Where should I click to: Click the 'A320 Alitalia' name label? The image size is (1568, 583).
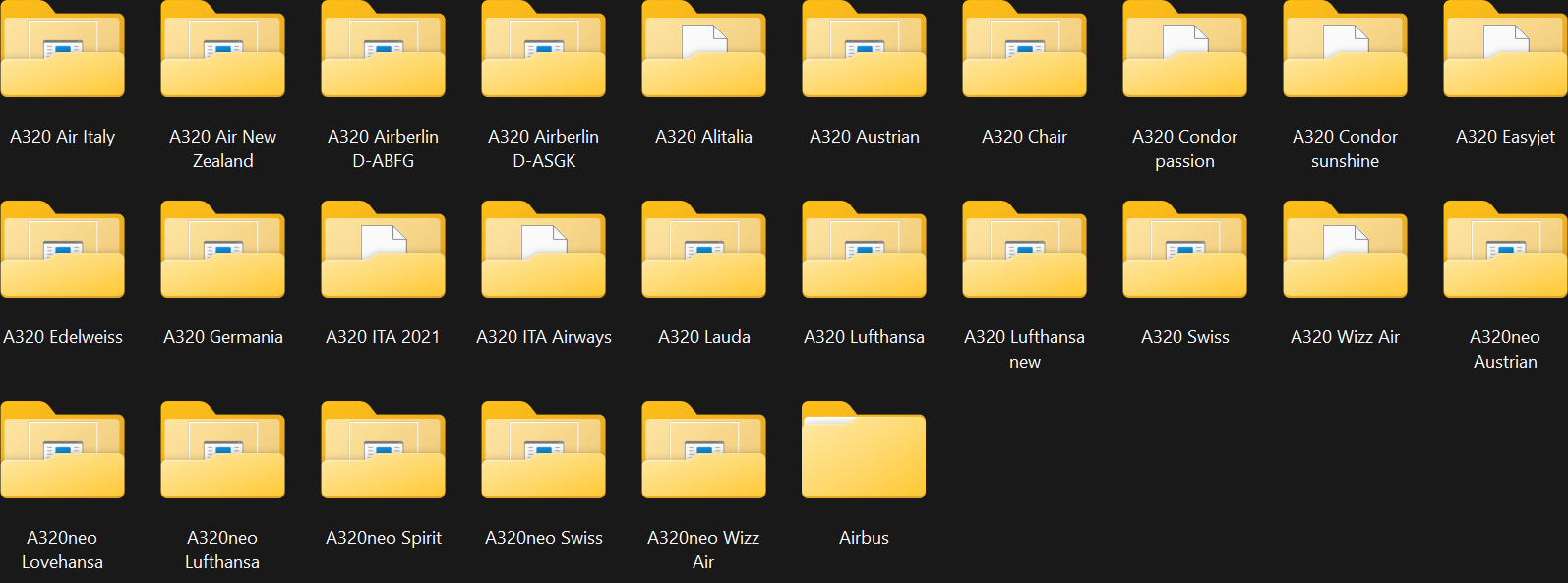[x=704, y=137]
